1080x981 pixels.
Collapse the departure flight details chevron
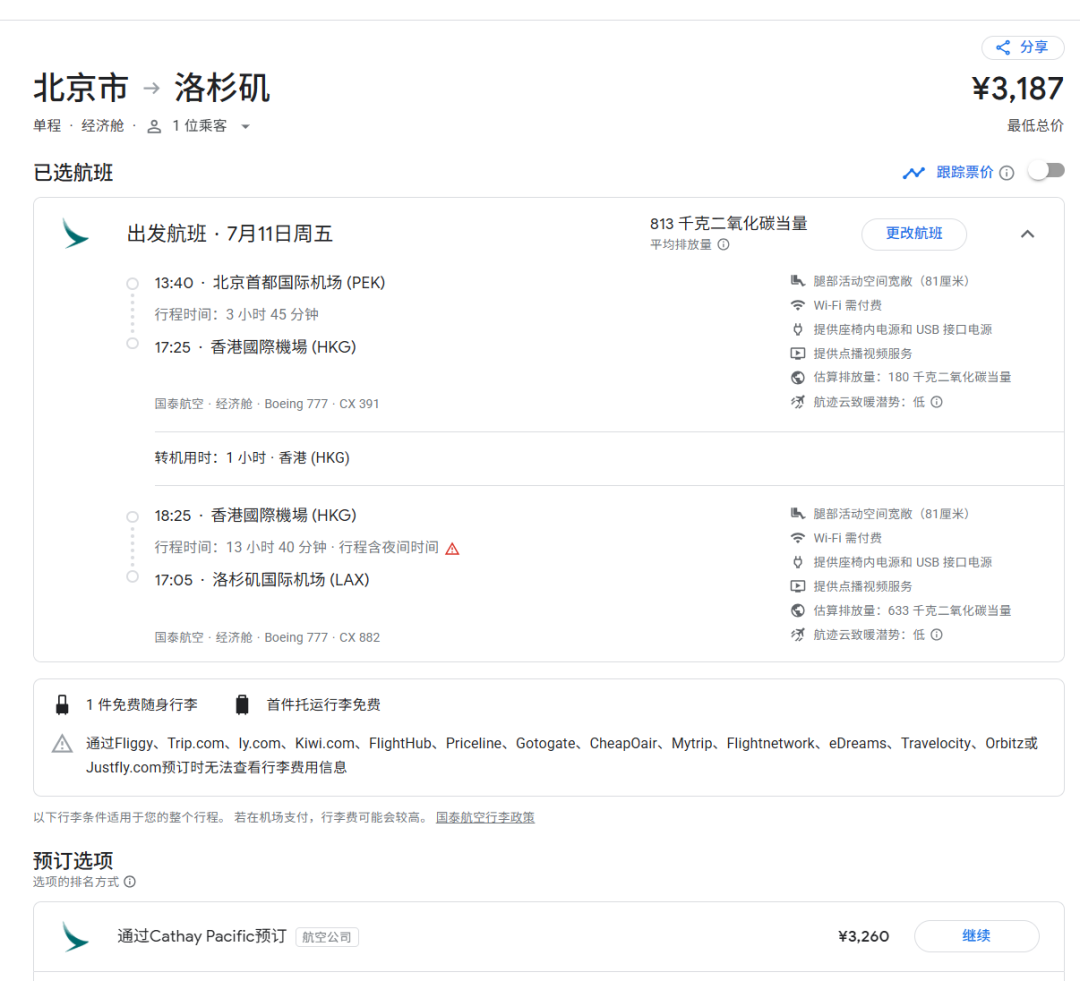point(1027,234)
